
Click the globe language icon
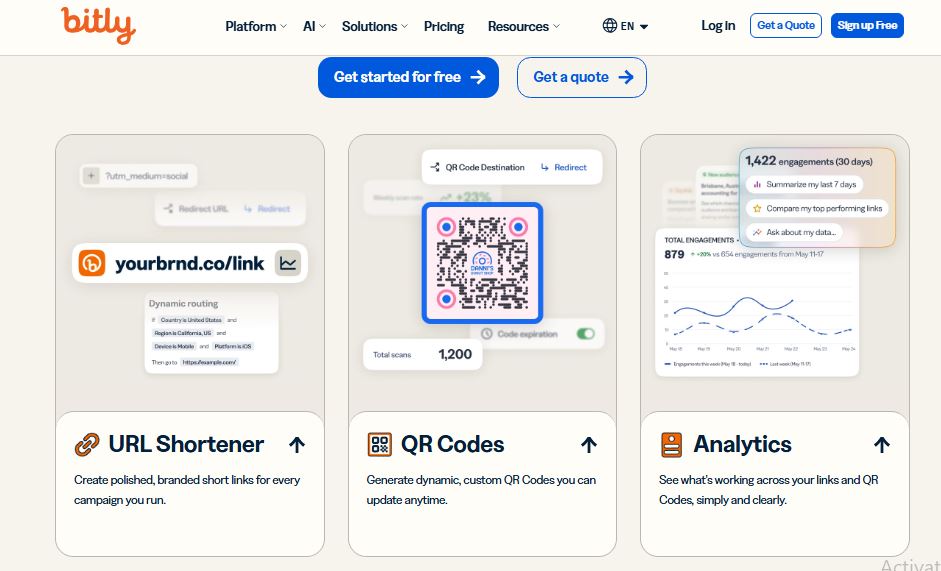tap(610, 26)
